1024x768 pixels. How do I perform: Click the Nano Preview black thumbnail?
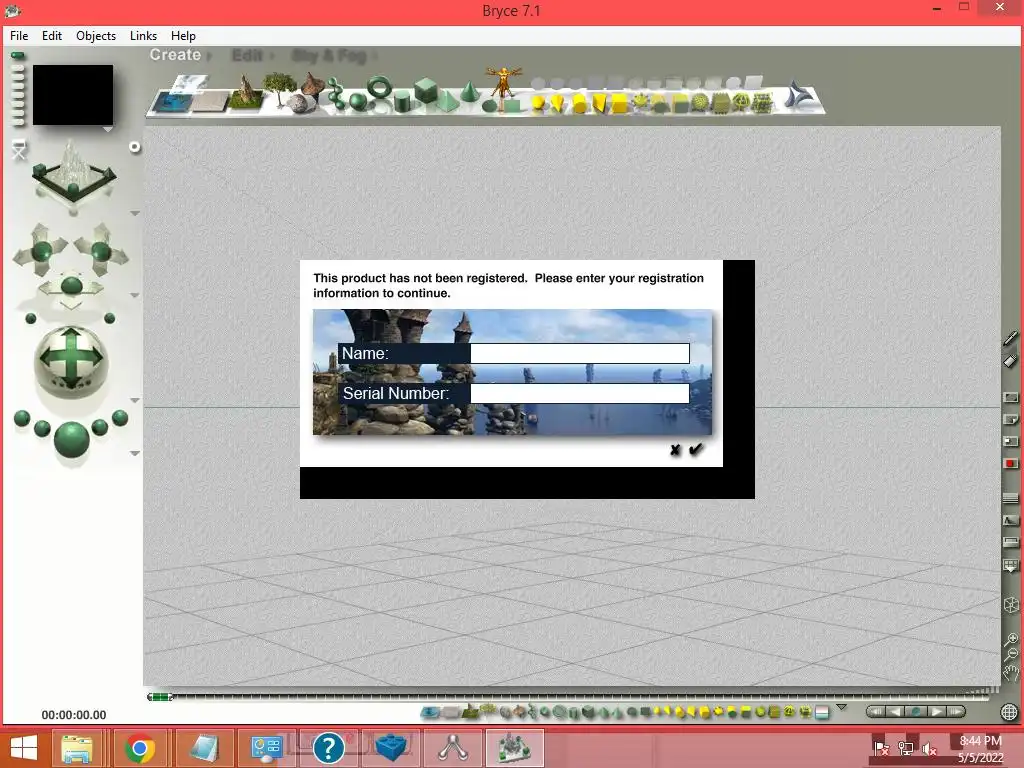(72, 95)
